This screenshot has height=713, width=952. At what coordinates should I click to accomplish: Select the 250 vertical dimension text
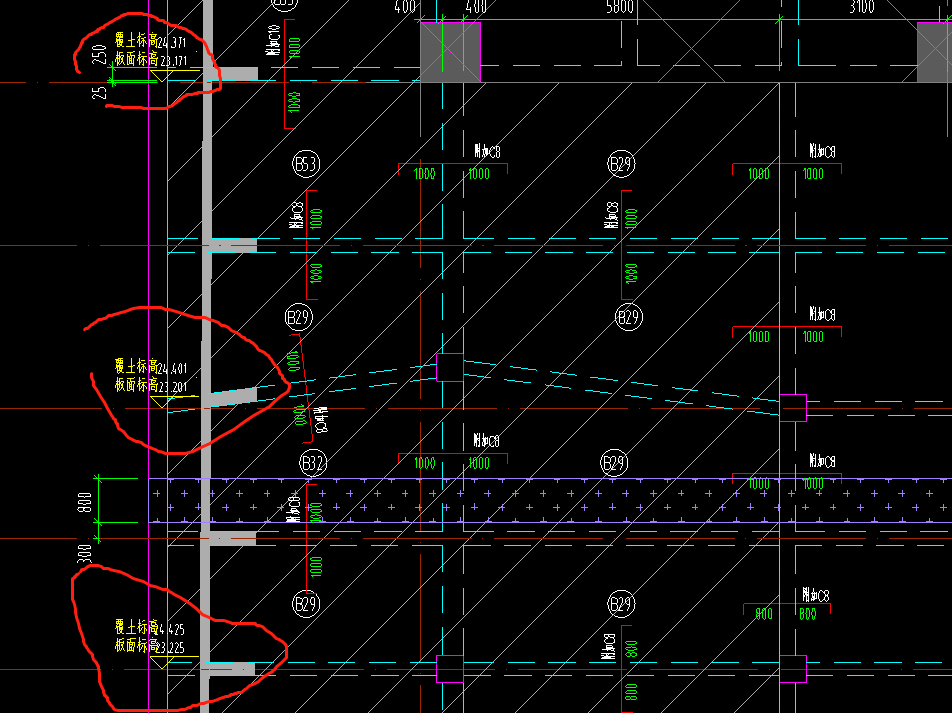[x=99, y=54]
